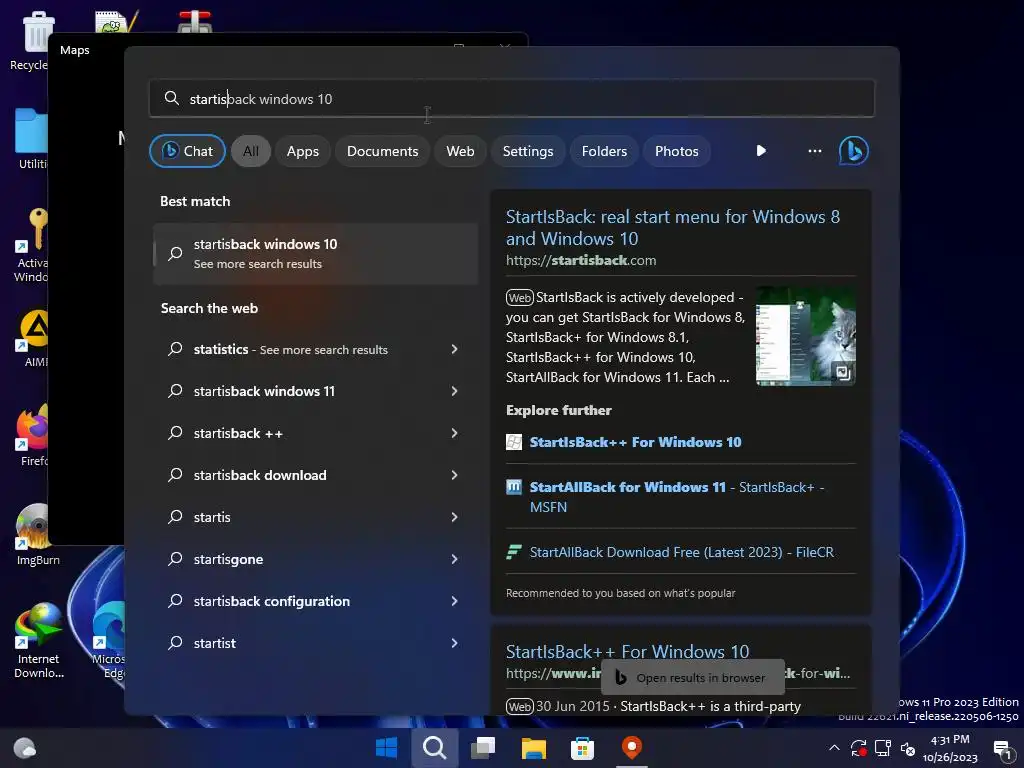The height and width of the screenshot is (768, 1024).
Task: Open the weather widget on taskbar
Action: tap(25, 747)
